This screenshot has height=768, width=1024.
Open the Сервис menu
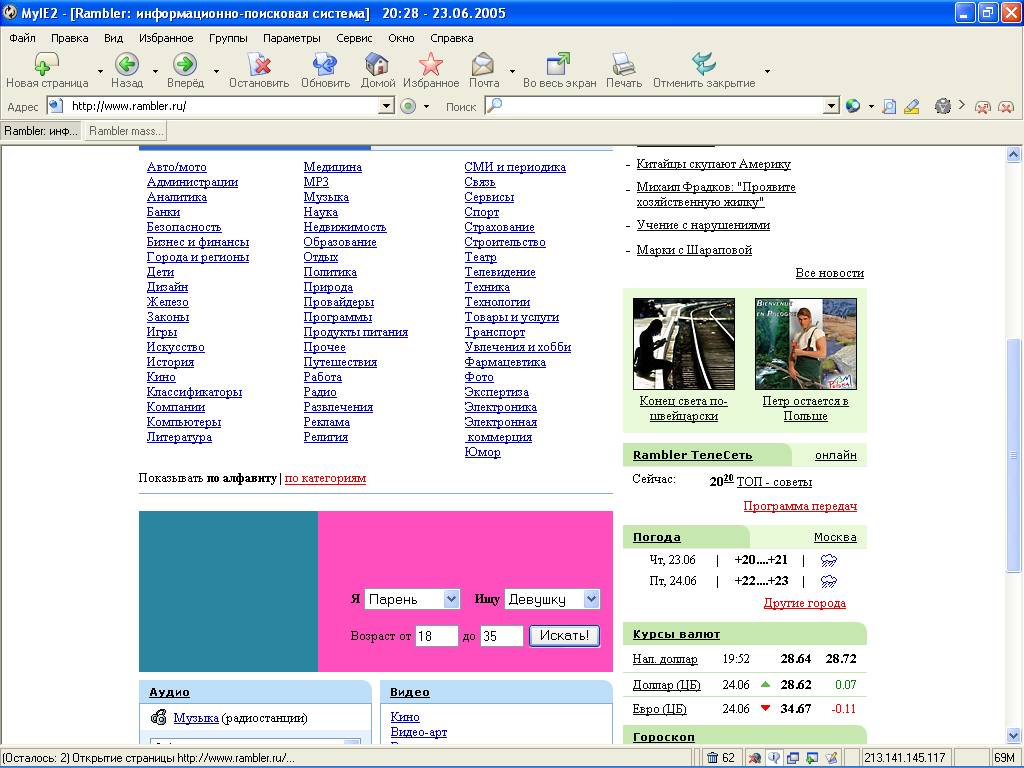354,38
